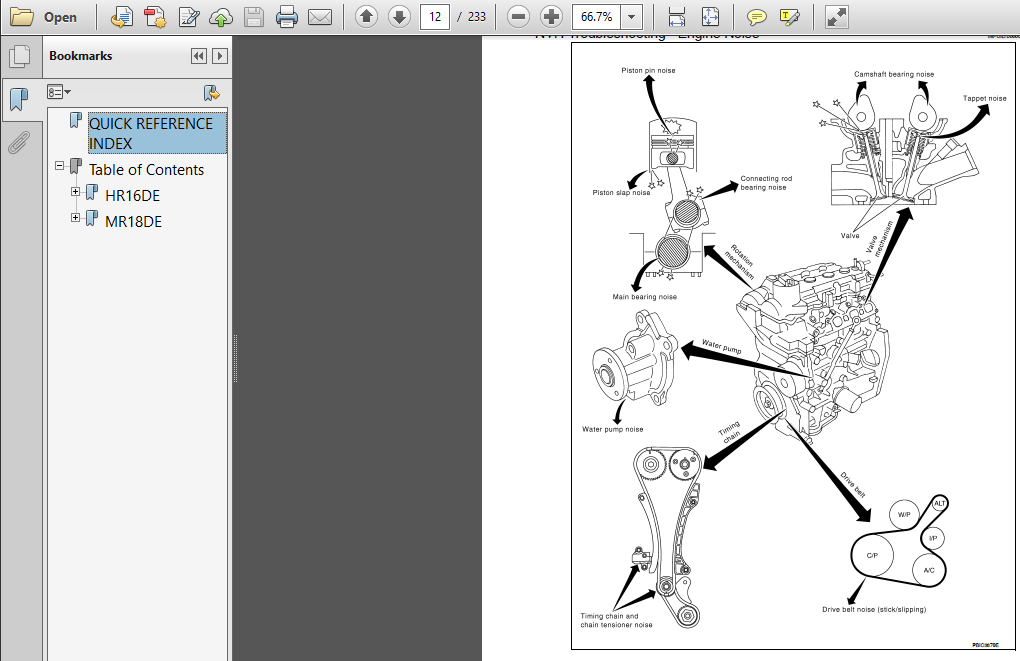
Task: Collapse the Bookmarks pane with double arrow
Action: (x=199, y=56)
